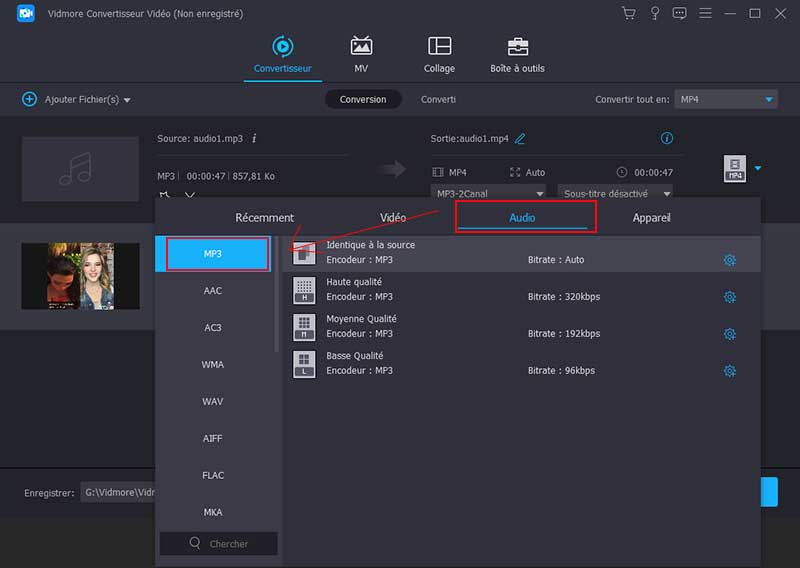Select MKA in the format list
The width and height of the screenshot is (800, 568).
point(213,512)
